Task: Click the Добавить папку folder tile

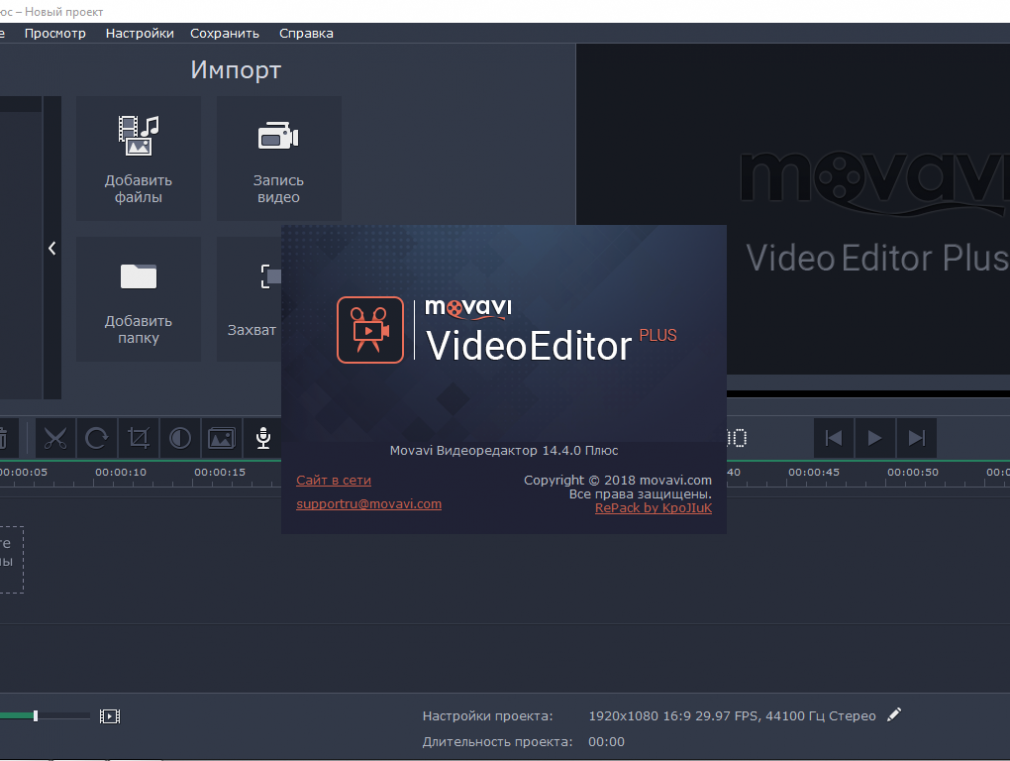Action: click(x=138, y=298)
